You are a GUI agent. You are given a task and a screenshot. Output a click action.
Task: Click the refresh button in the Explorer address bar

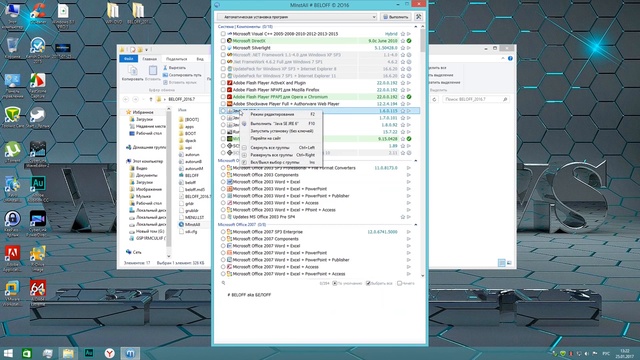point(434,99)
